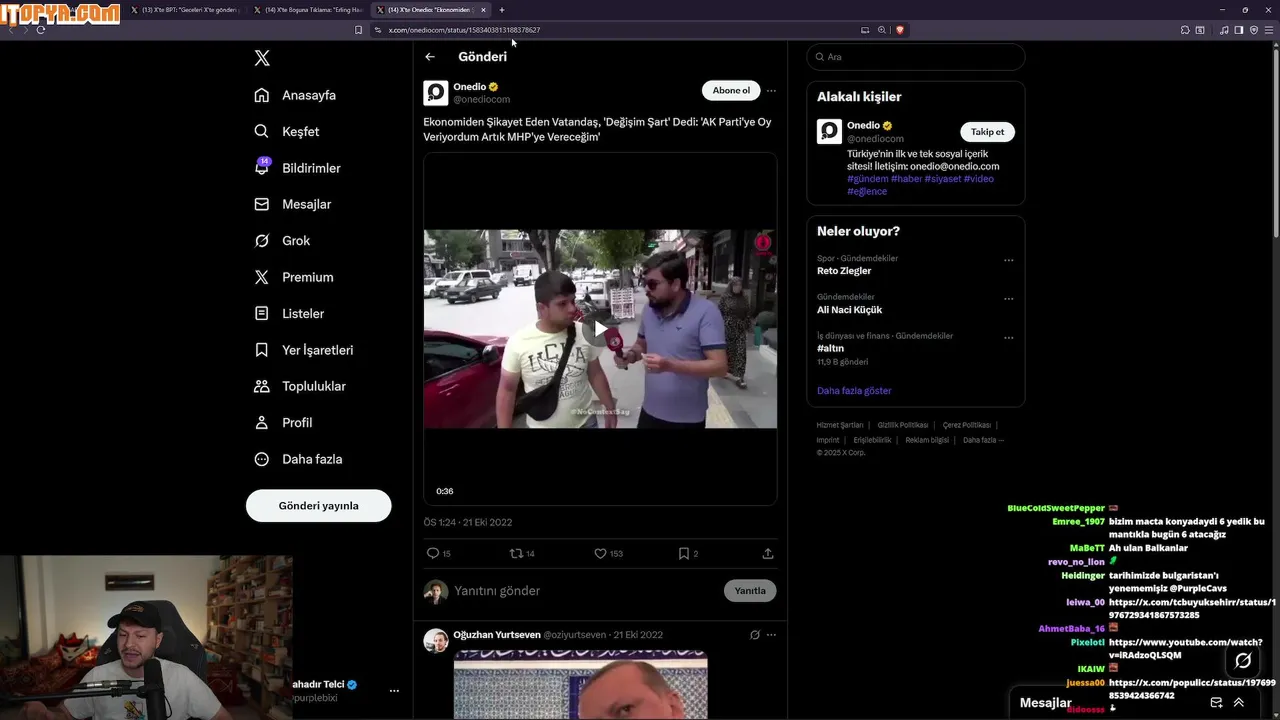Open a new browser tab
The height and width of the screenshot is (720, 1280).
502,10
